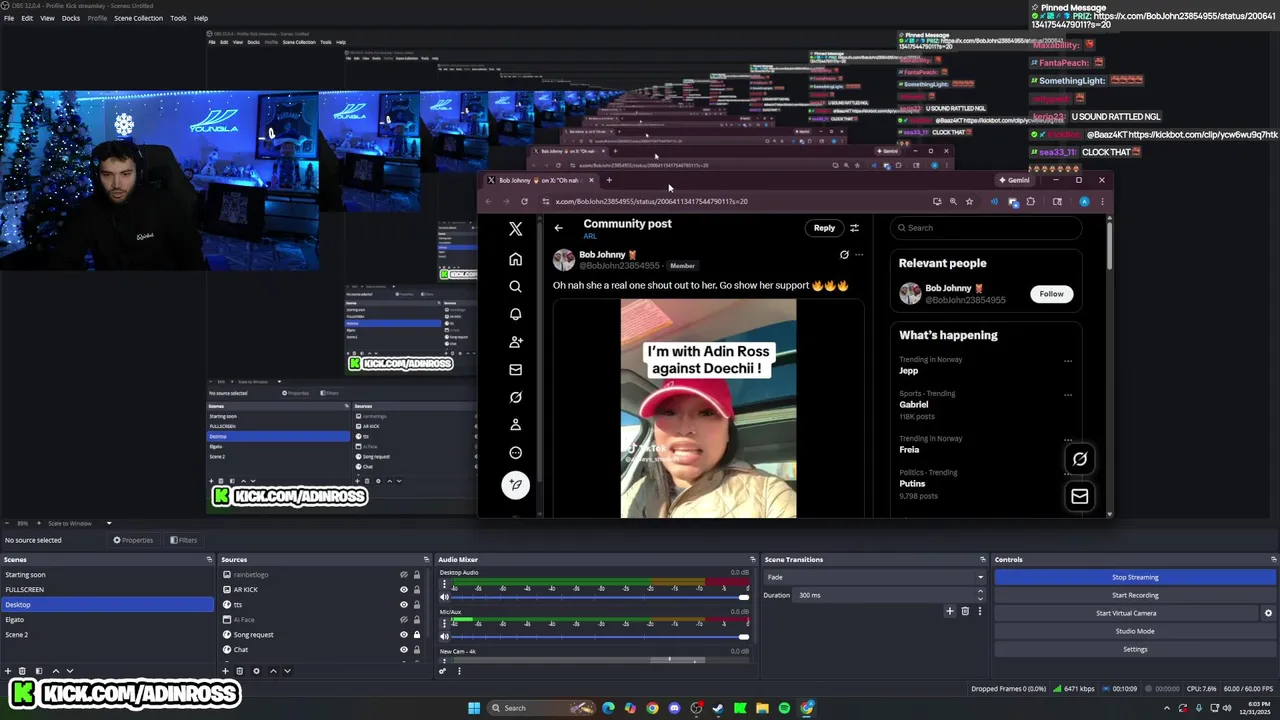The height and width of the screenshot is (720, 1280).
Task: Unlock the Song request source
Action: click(417, 635)
